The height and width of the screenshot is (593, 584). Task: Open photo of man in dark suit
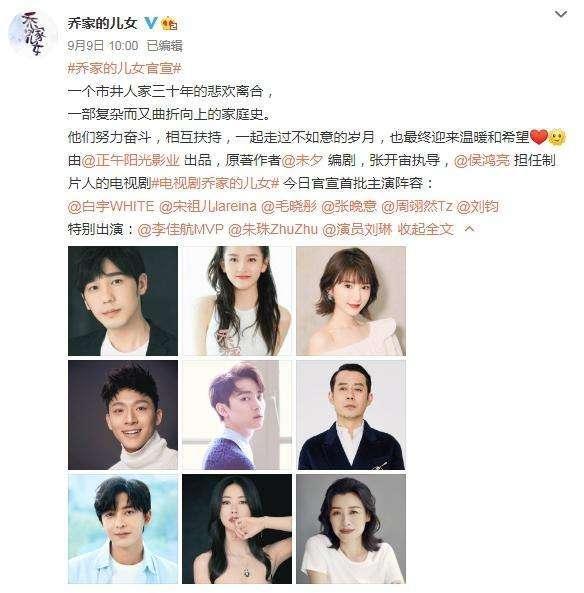coord(351,415)
